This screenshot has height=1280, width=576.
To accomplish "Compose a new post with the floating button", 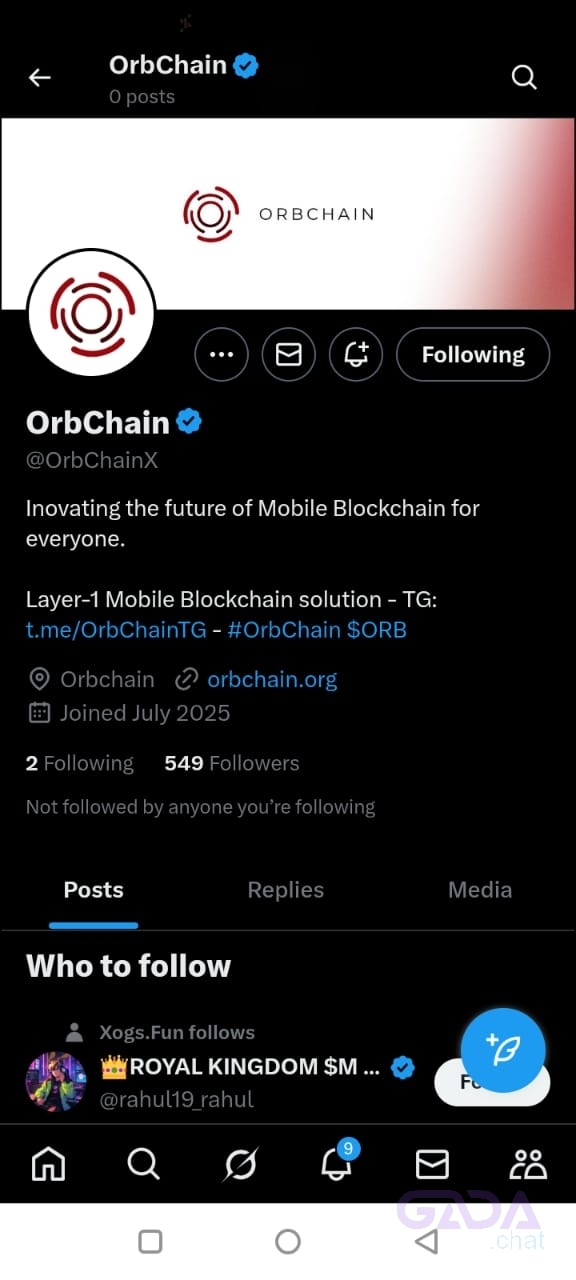I will pyautogui.click(x=503, y=1050).
